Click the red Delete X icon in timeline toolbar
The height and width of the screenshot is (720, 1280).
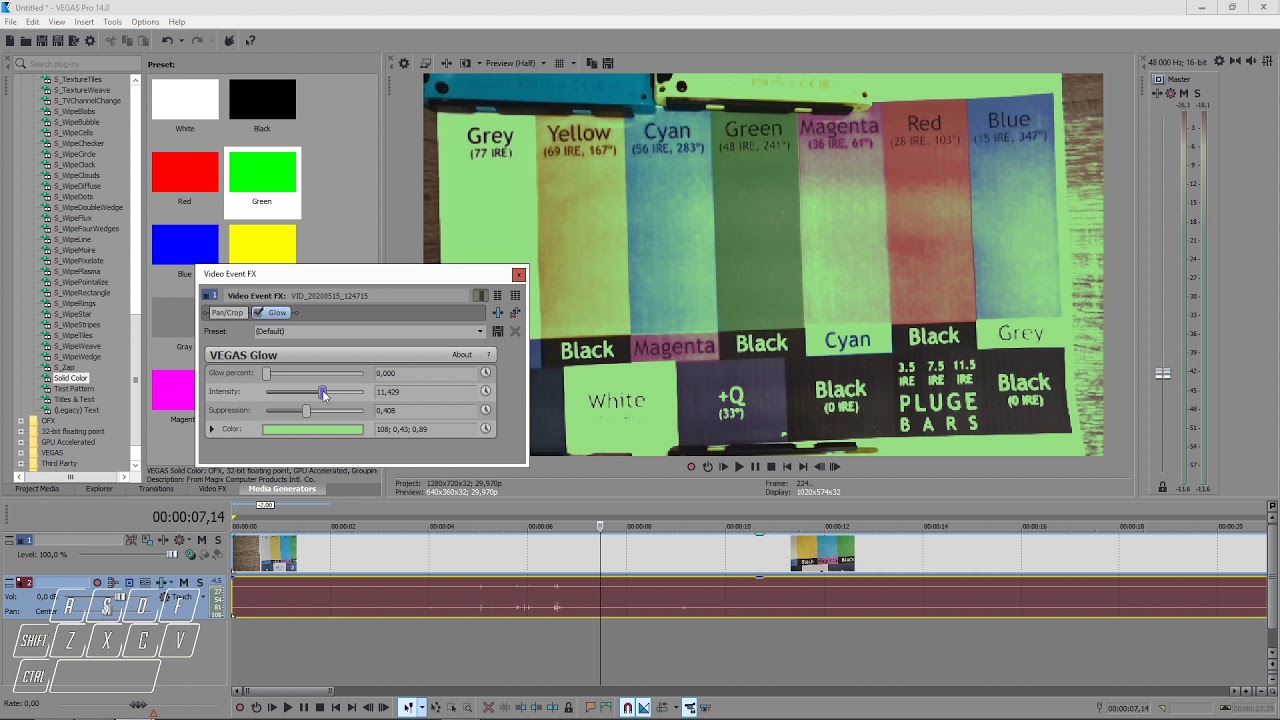[x=488, y=708]
